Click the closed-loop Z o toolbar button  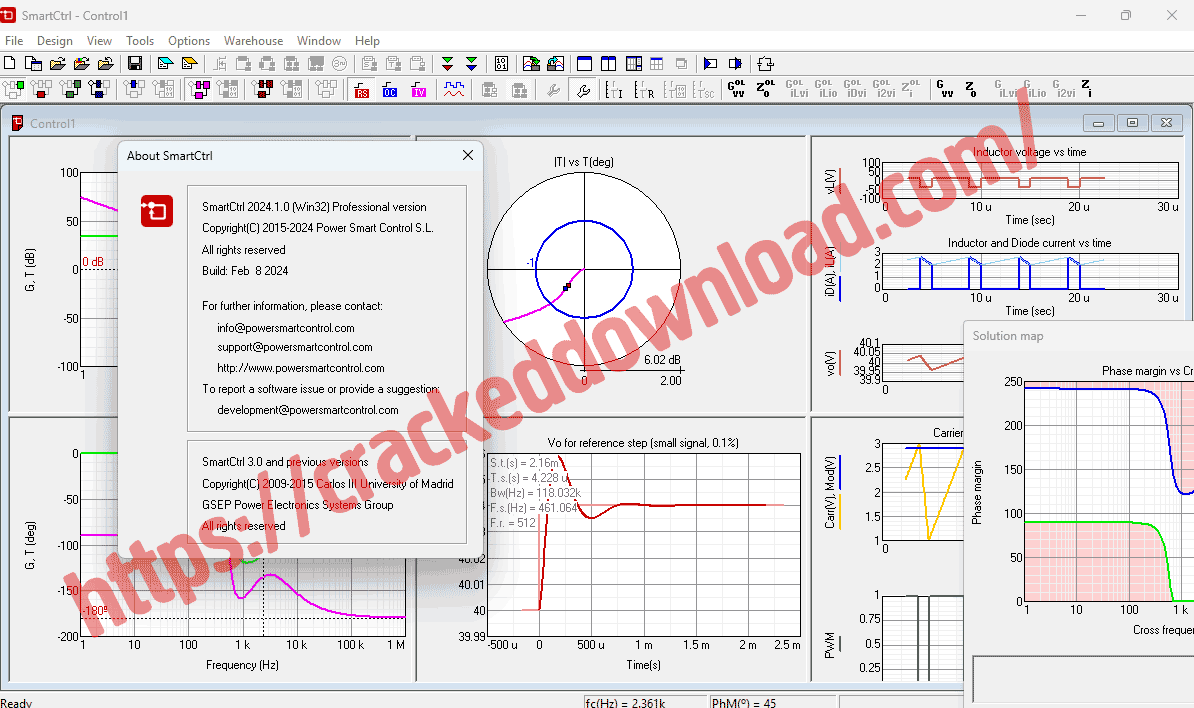971,89
